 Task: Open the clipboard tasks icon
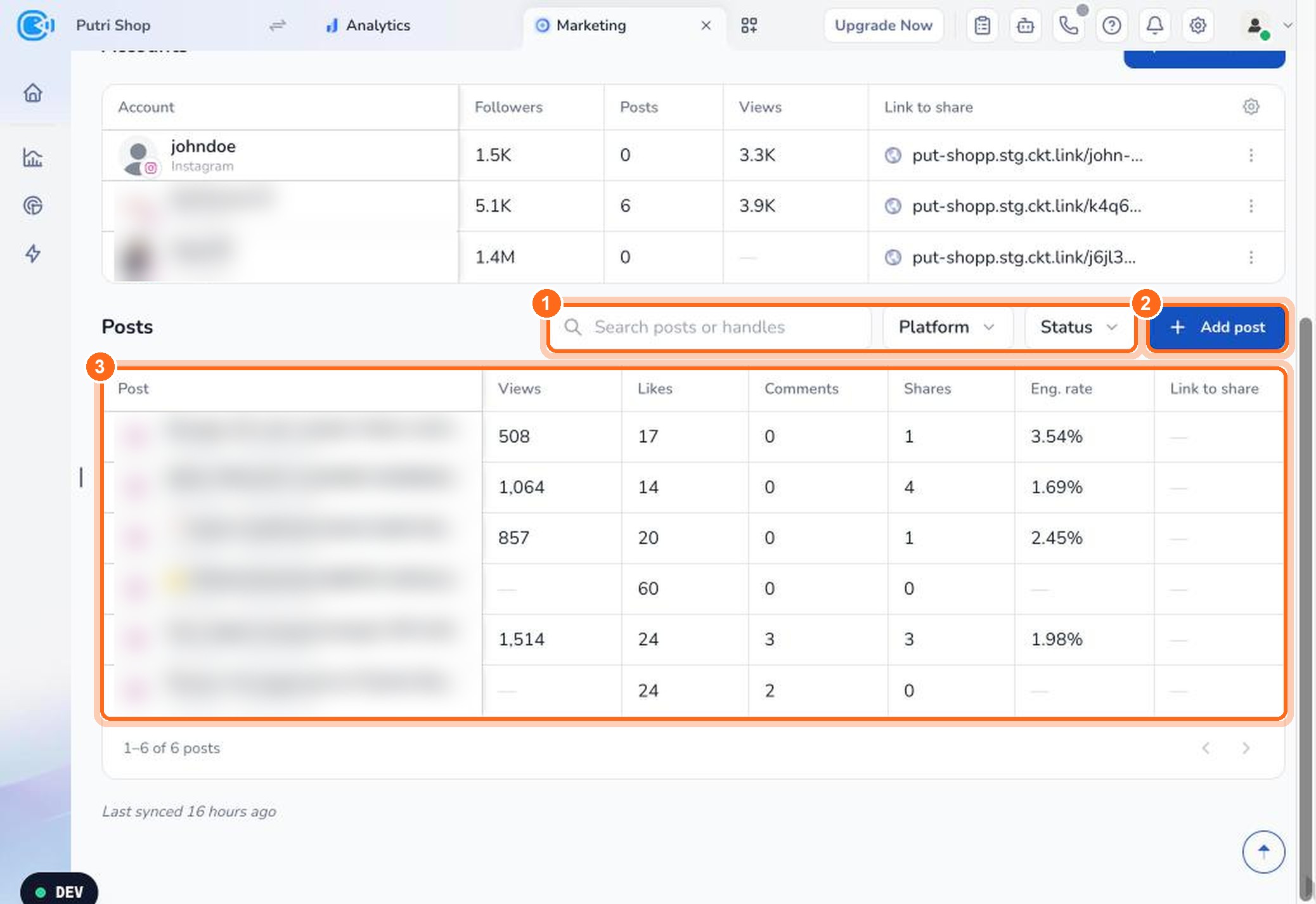983,25
